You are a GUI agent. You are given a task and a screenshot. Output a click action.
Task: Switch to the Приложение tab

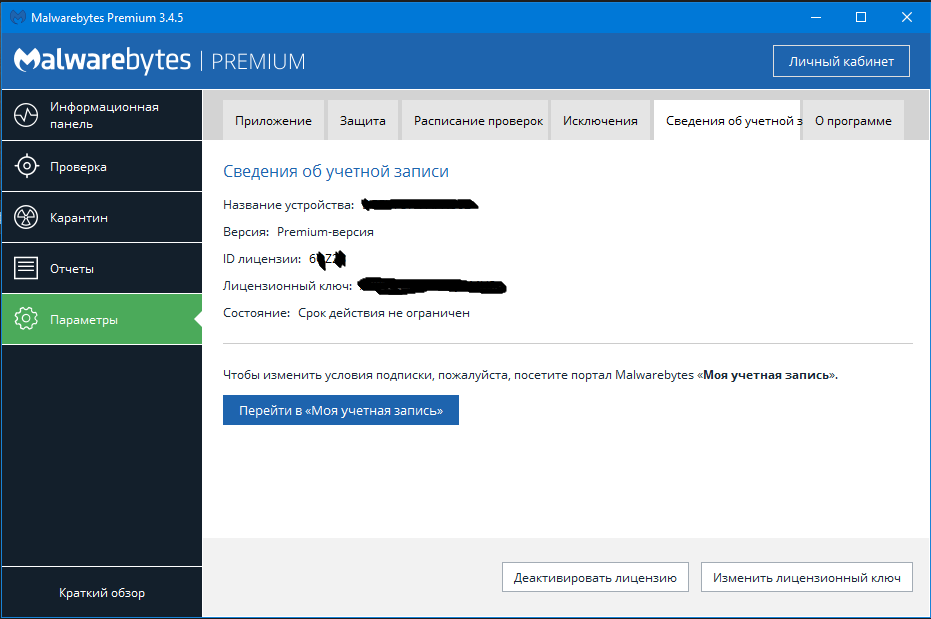[x=273, y=120]
